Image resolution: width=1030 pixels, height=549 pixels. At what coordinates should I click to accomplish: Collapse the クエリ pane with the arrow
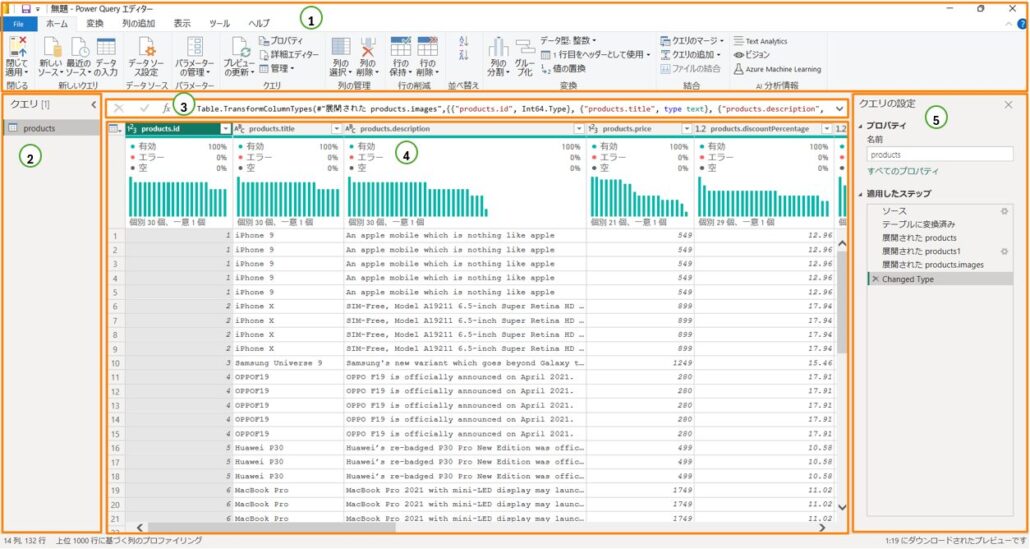coord(93,103)
